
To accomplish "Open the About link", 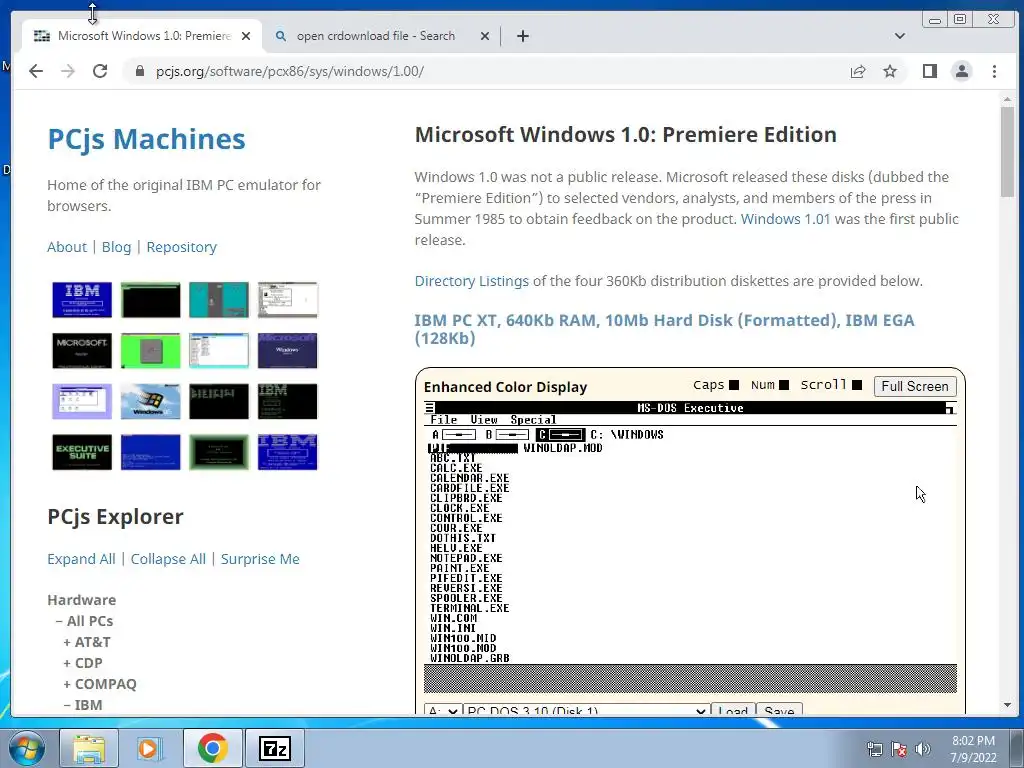I will [67, 247].
